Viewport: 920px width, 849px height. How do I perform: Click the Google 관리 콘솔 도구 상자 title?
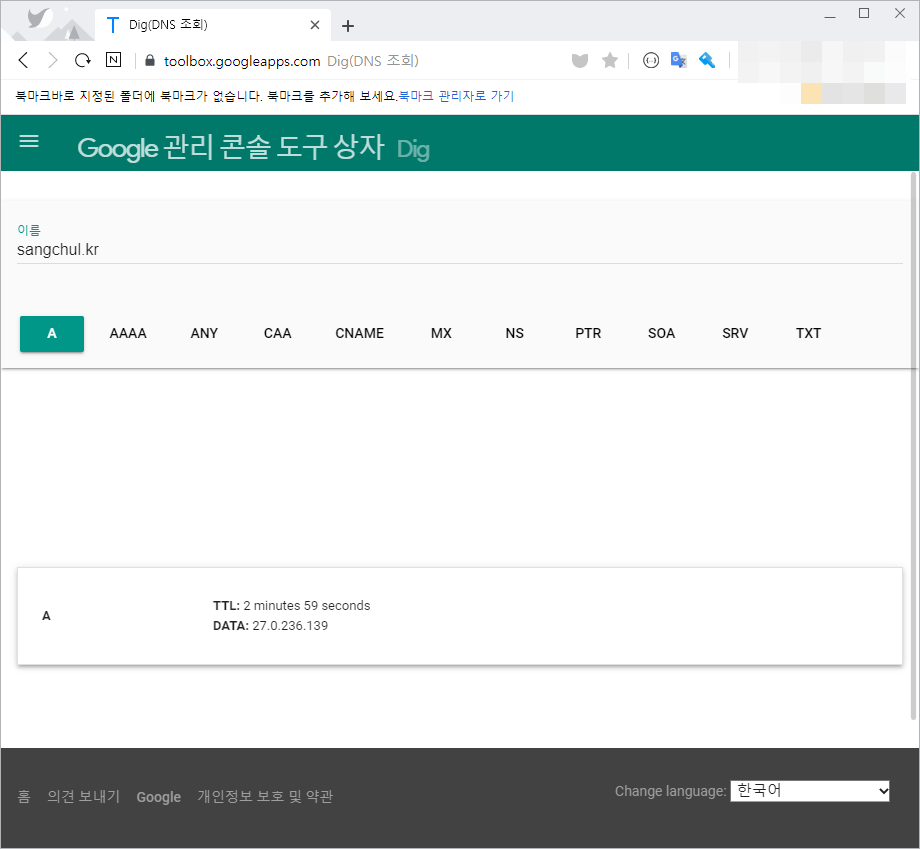pos(231,147)
